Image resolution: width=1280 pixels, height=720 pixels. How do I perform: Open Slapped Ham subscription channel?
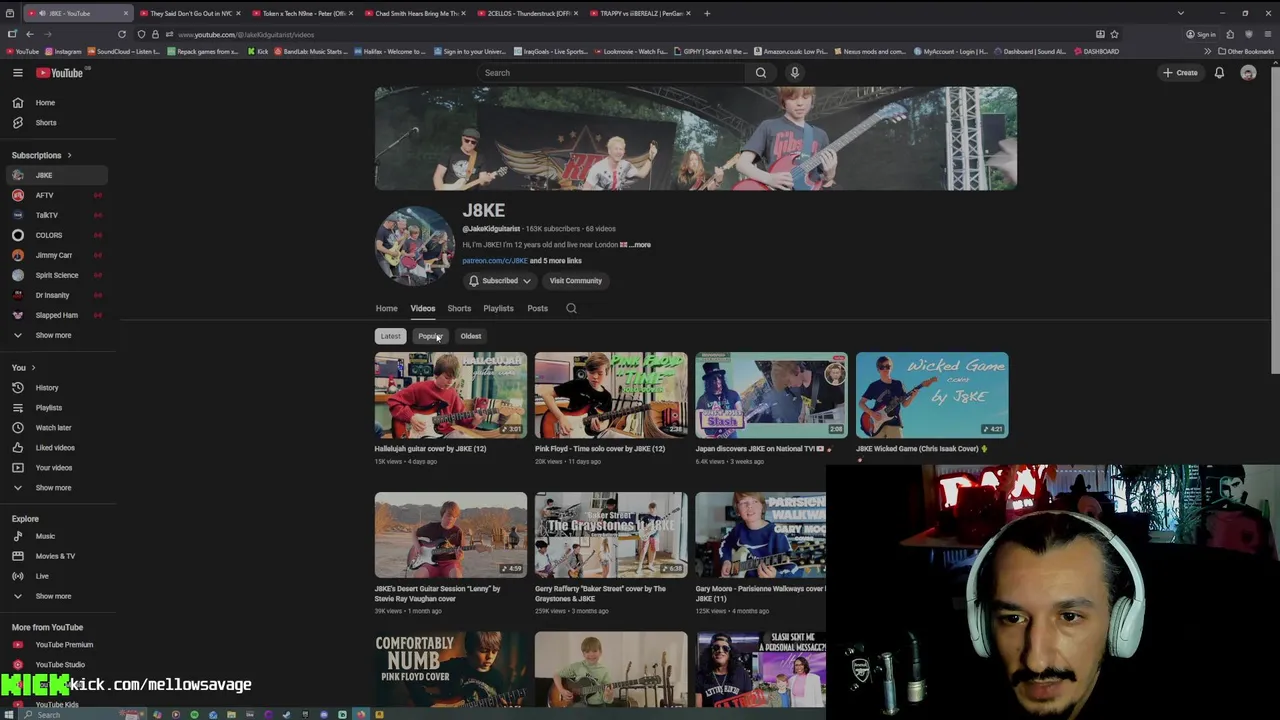click(58, 315)
